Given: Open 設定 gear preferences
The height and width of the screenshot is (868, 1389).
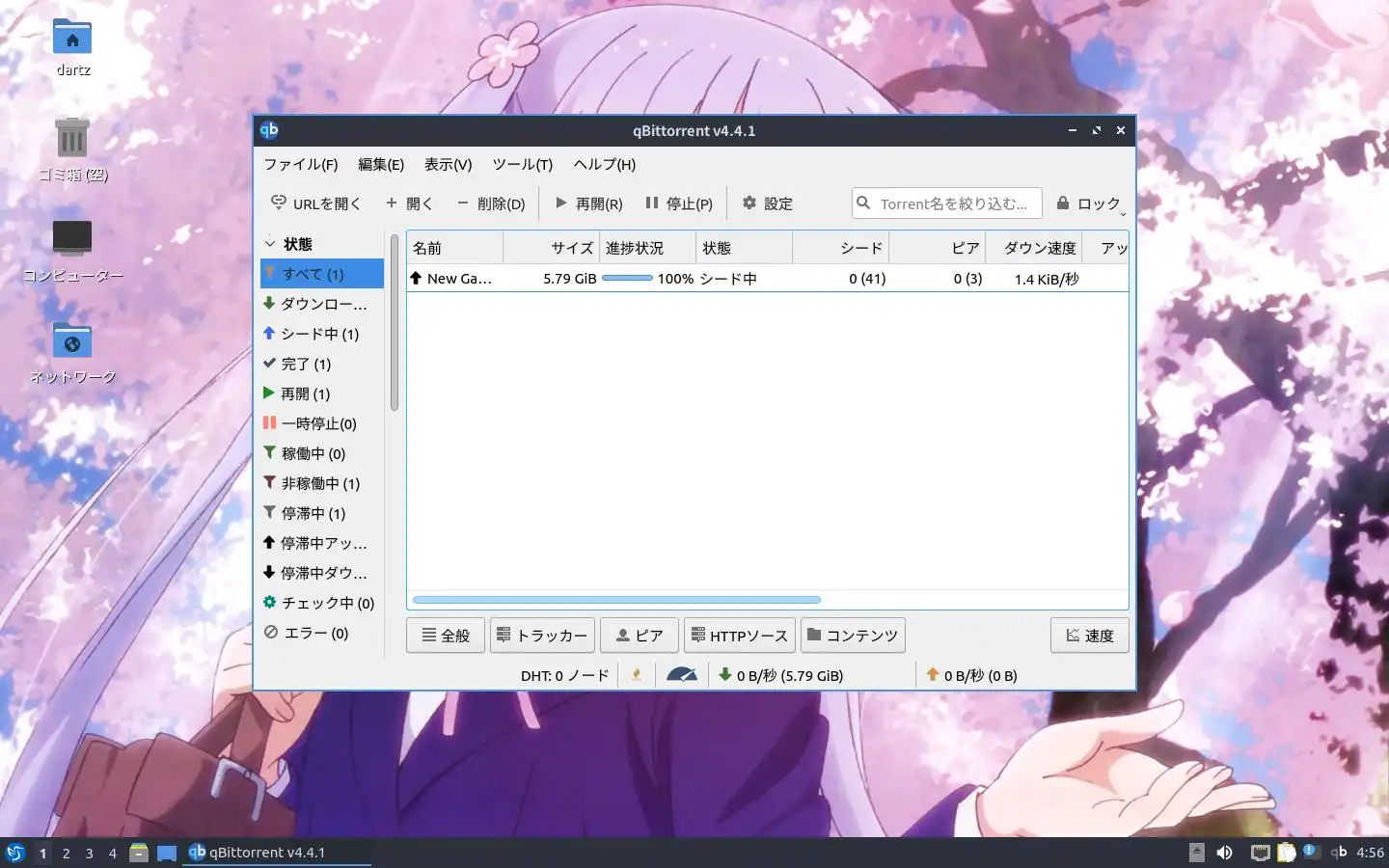Looking at the screenshot, I should [767, 203].
